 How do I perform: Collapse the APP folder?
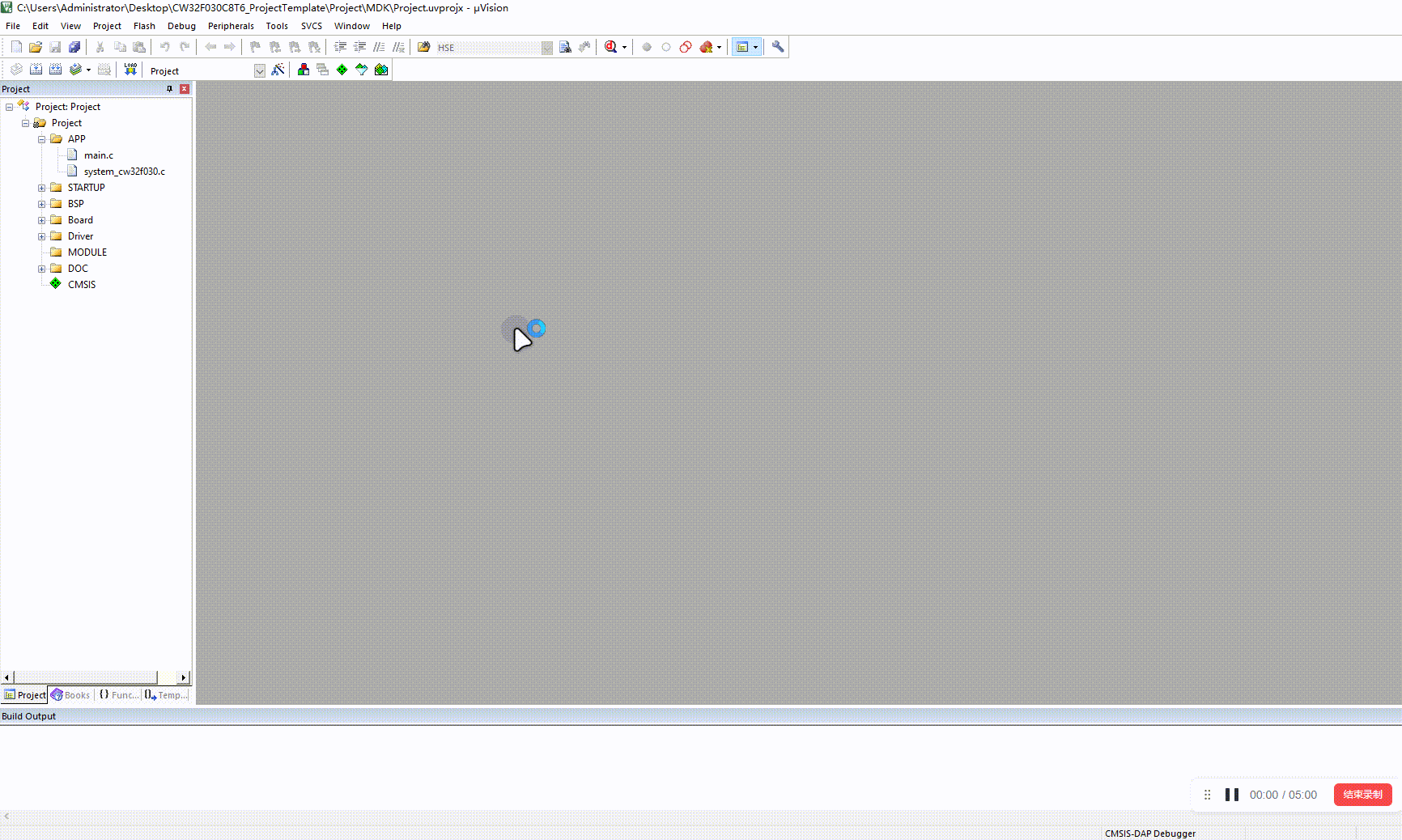42,139
